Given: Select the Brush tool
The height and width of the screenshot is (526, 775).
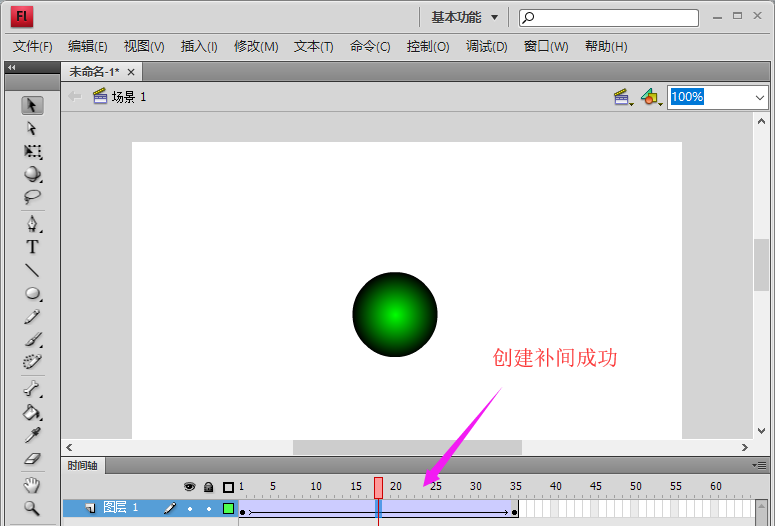Looking at the screenshot, I should coord(33,339).
